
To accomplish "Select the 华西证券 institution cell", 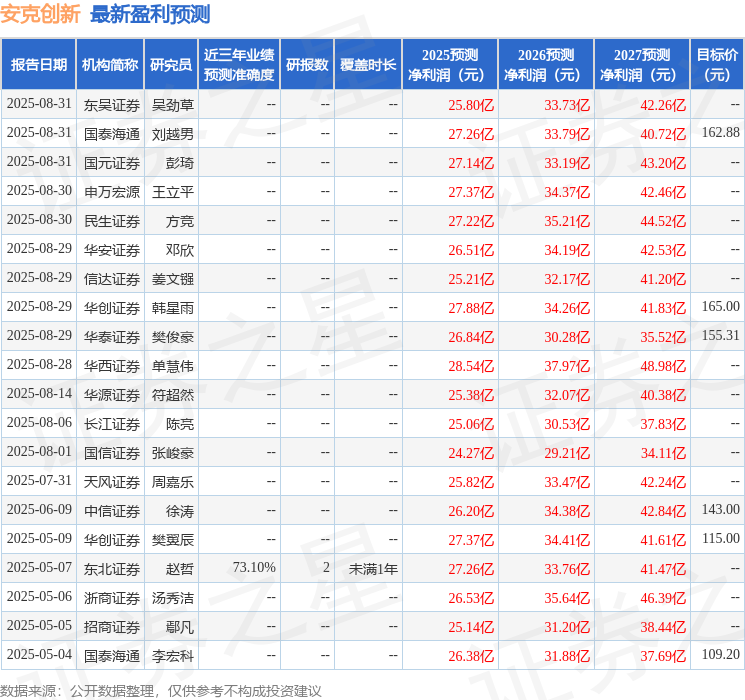I will coord(112,366).
